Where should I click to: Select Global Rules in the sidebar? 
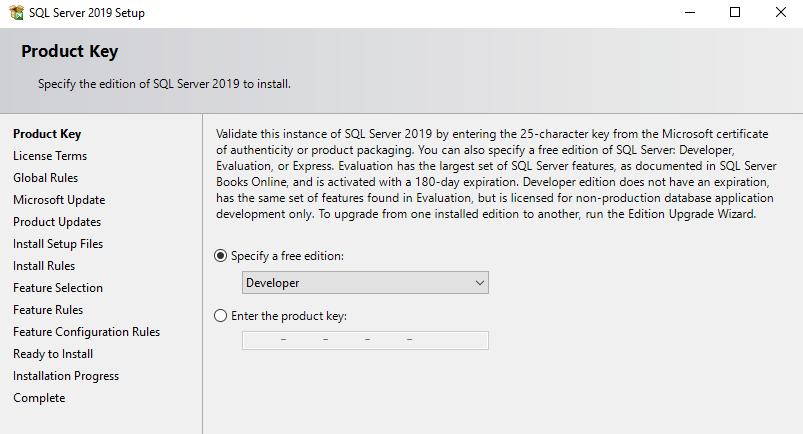[46, 178]
